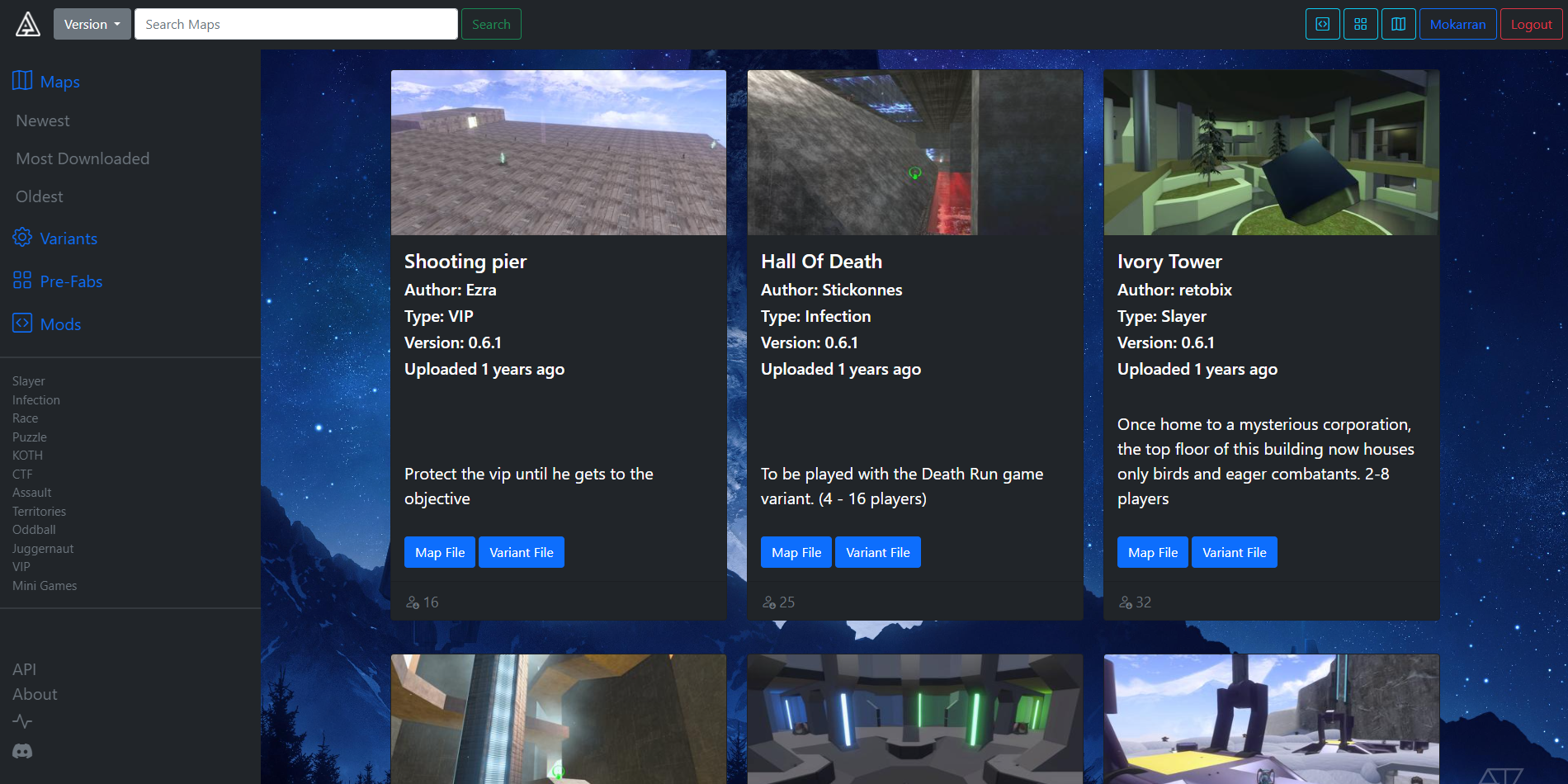1568x784 pixels.
Task: Open the Pre-Fabs section in sidebar
Action: pos(71,281)
